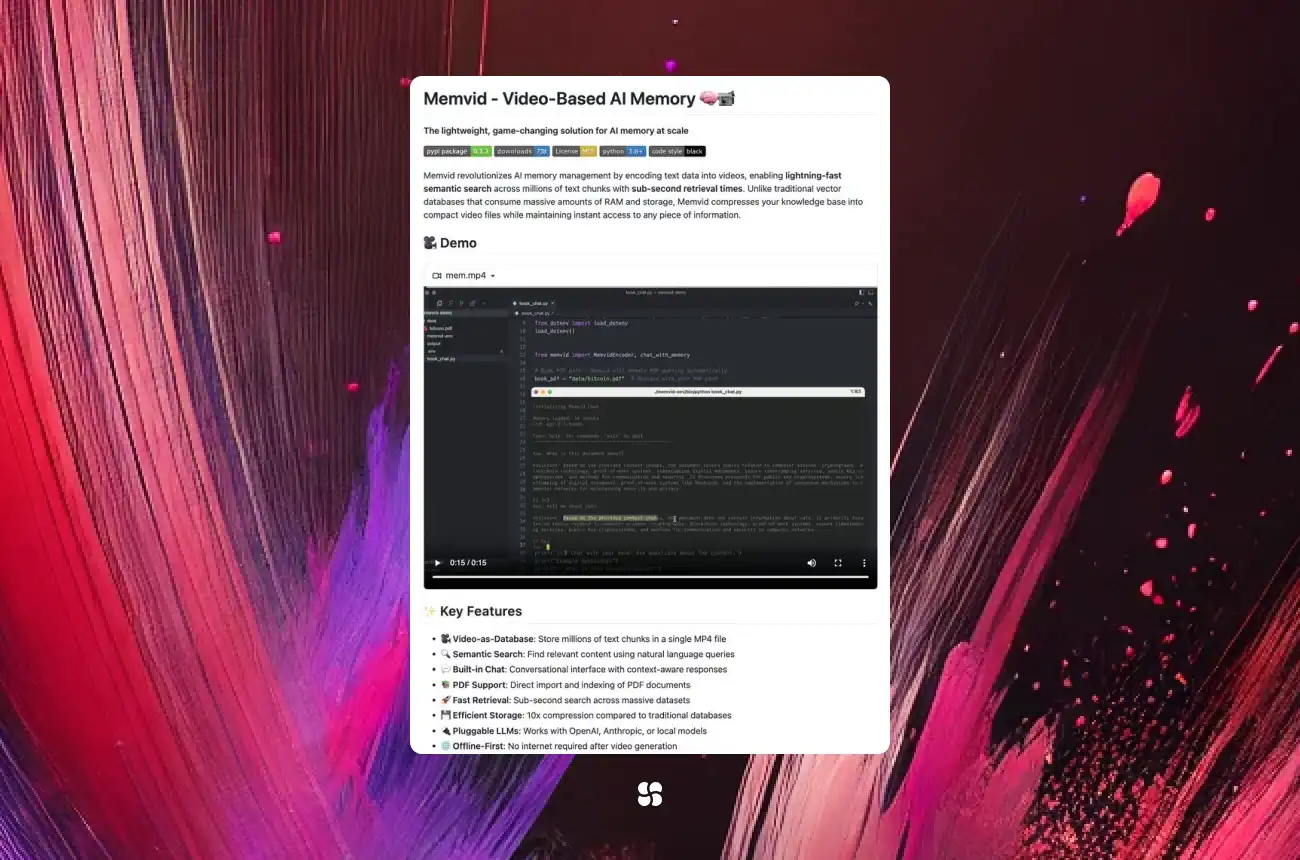Click the 'Video-as-Database' feature line
The height and width of the screenshot is (860, 1300).
pyautogui.click(x=583, y=639)
